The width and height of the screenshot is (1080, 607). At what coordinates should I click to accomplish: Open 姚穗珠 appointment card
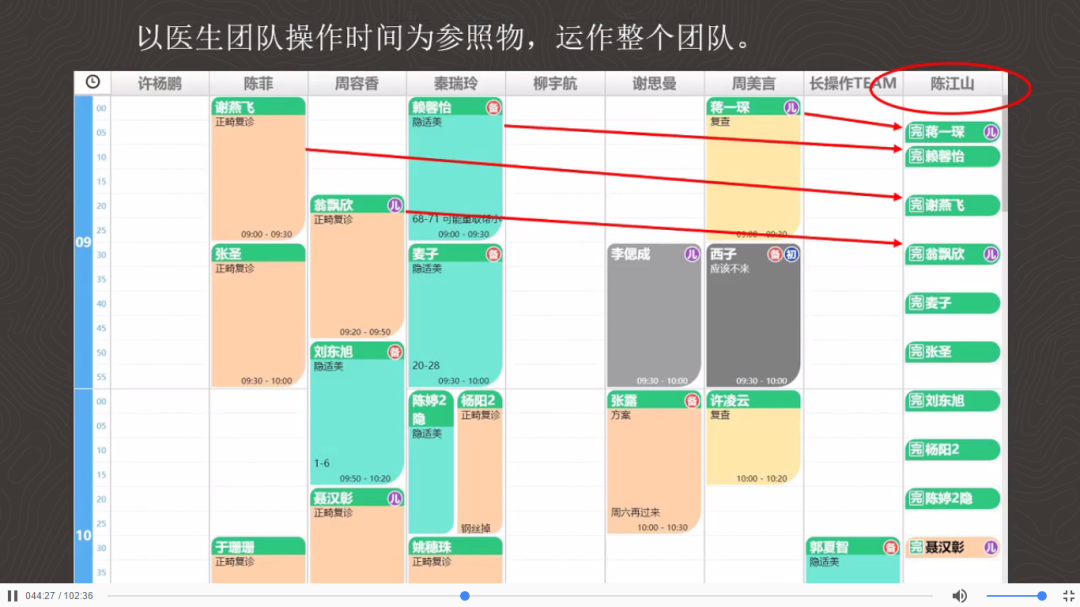456,560
